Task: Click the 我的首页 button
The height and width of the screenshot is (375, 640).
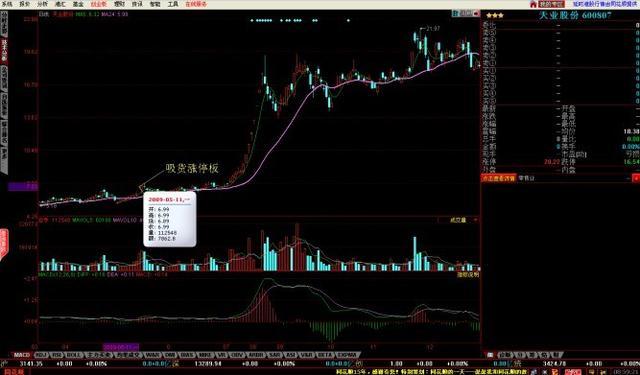Action: (551, 4)
